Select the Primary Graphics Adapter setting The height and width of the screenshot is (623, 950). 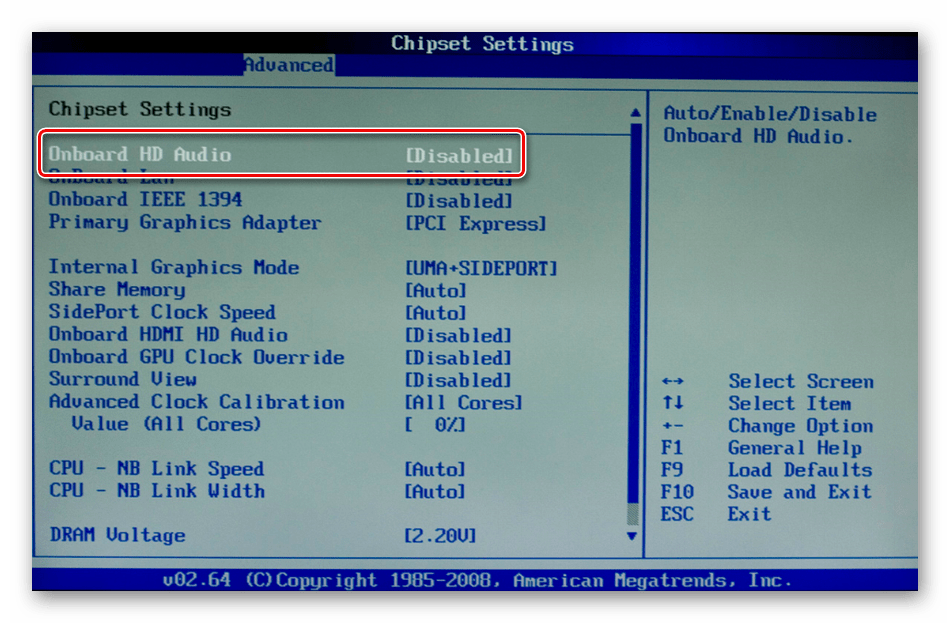[x=185, y=222]
